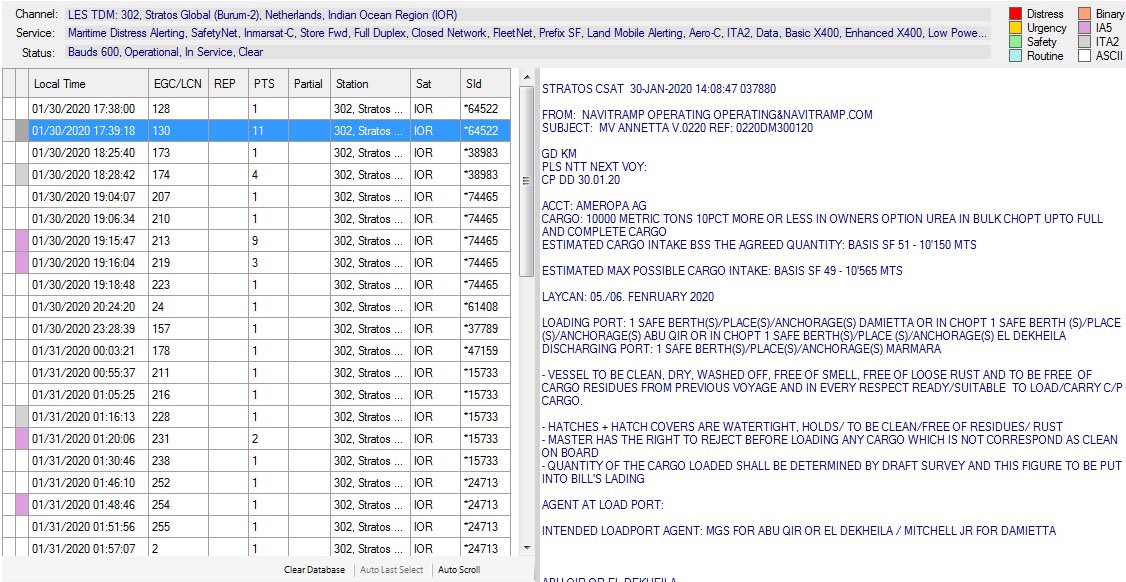Click the Station column header

370,84
